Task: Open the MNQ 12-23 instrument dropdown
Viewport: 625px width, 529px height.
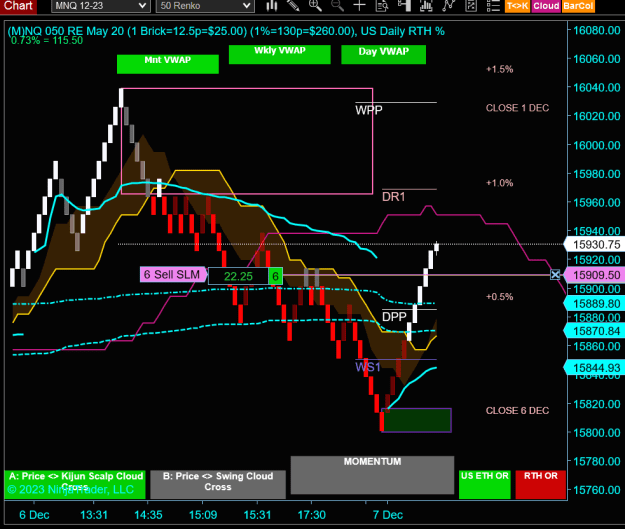Action: pyautogui.click(x=100, y=6)
